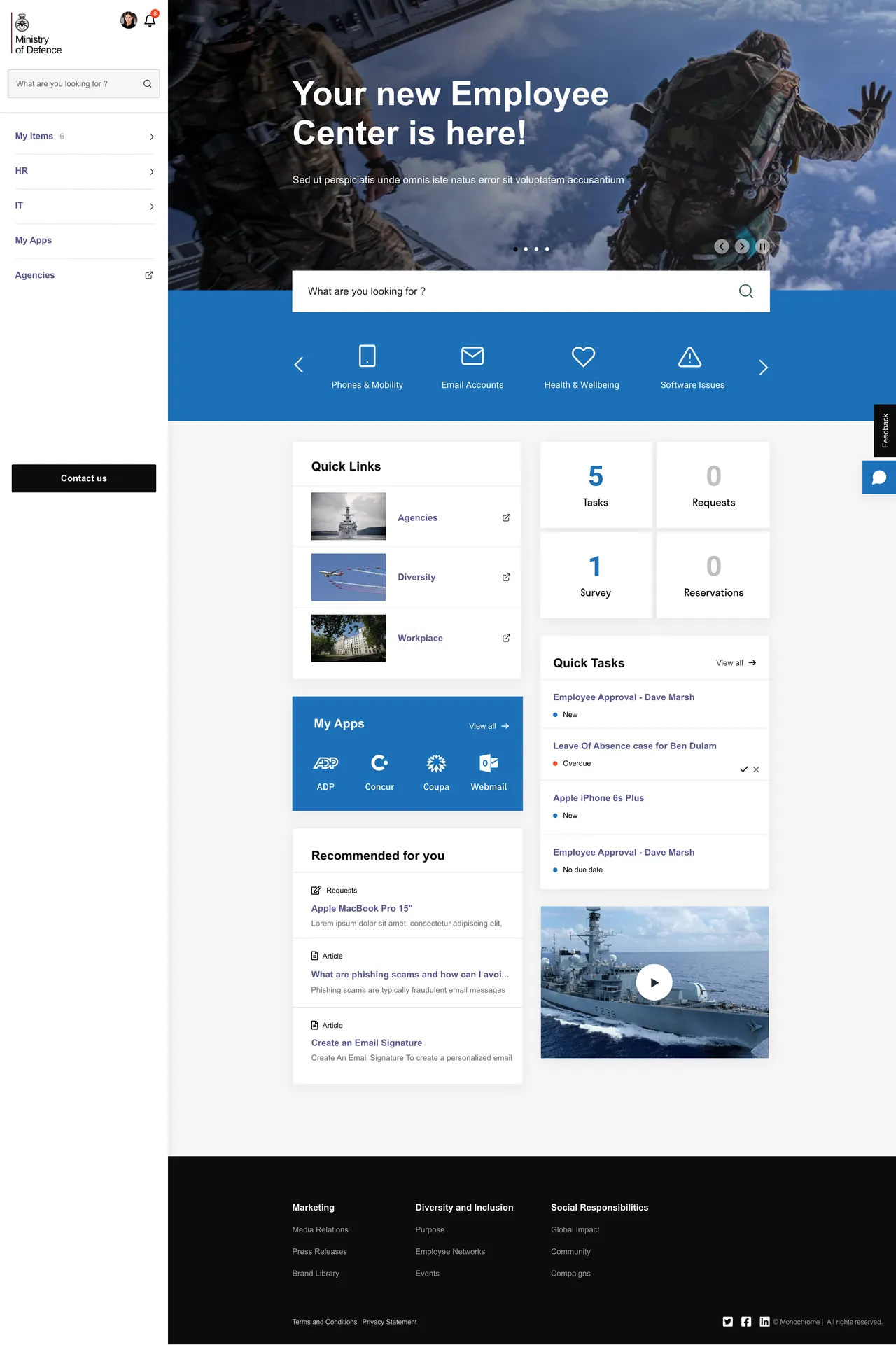Open the Health & Wellbeing heart icon
896x1345 pixels.
(583, 356)
